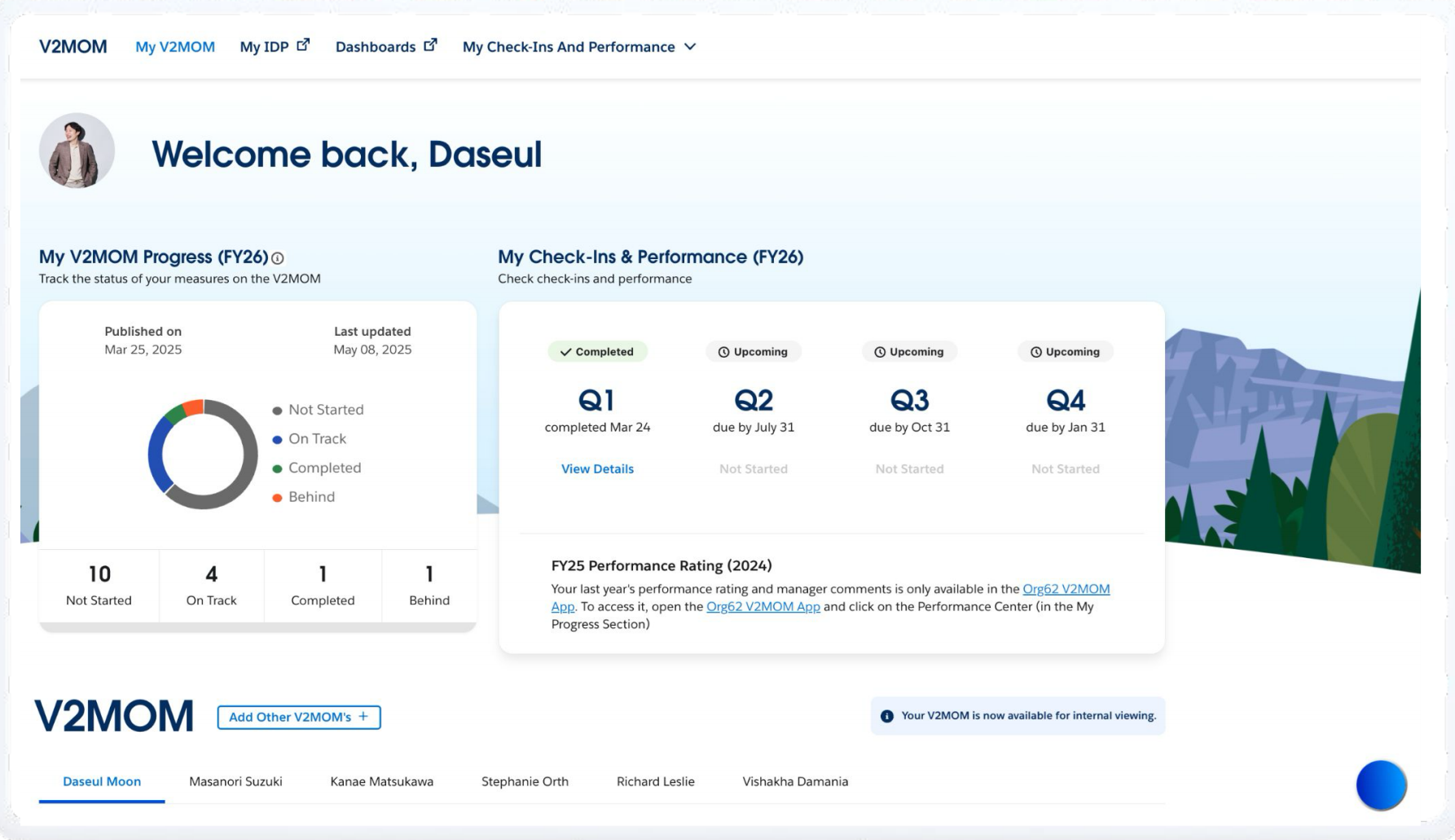Click Not Started under Q4
Image resolution: width=1455 pixels, height=840 pixels.
click(1066, 469)
